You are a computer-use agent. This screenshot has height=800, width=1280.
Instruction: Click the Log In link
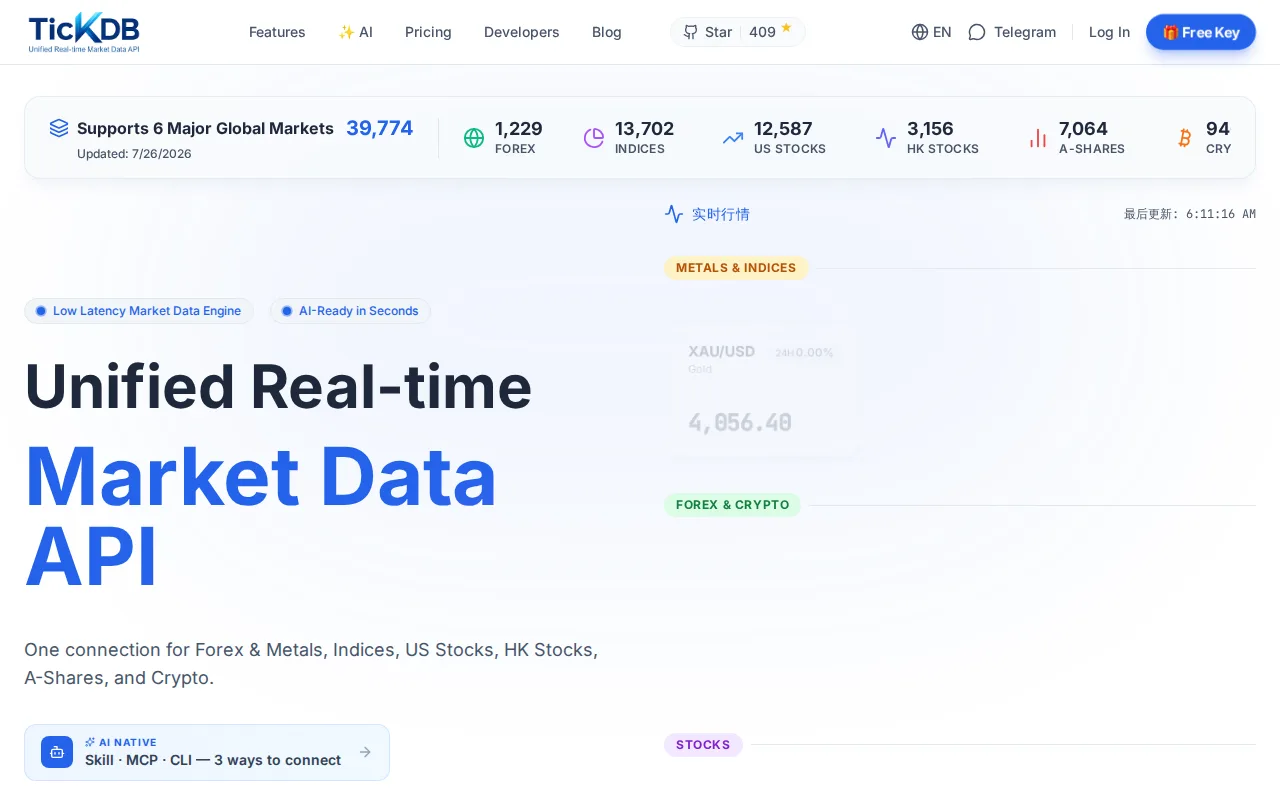[x=1110, y=32]
